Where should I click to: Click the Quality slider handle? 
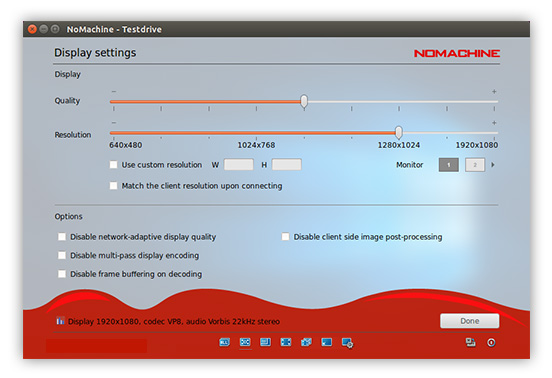[304, 101]
